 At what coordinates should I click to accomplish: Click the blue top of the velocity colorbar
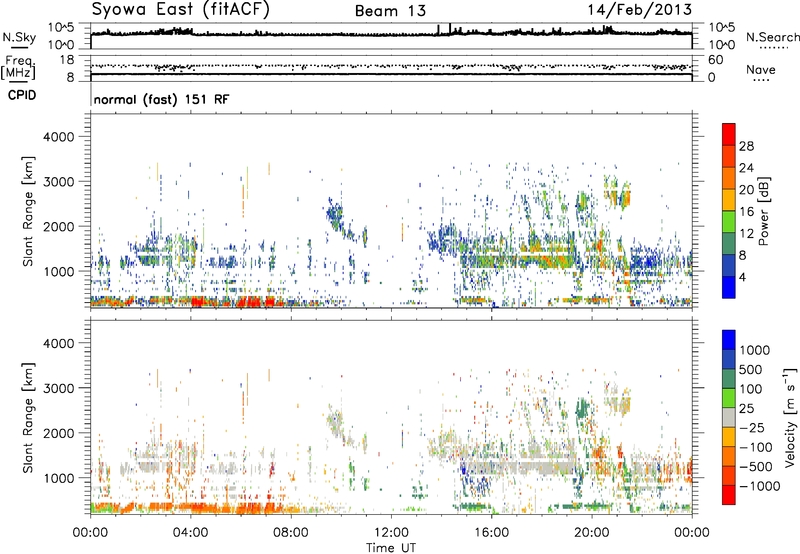729,340
